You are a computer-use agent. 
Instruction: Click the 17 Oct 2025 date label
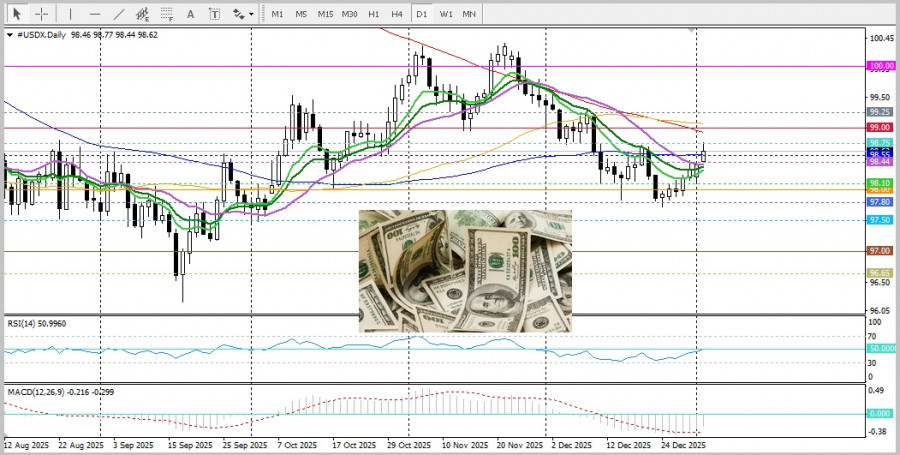click(x=354, y=445)
